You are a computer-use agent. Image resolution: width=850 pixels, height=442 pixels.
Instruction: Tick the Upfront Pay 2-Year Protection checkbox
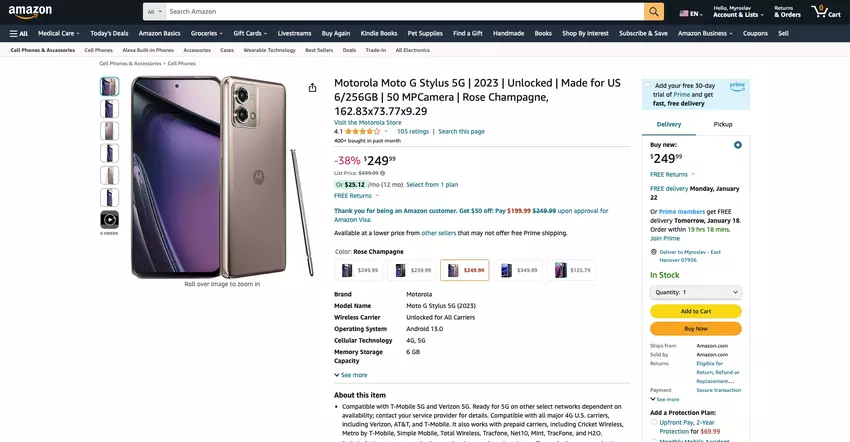[x=654, y=423]
